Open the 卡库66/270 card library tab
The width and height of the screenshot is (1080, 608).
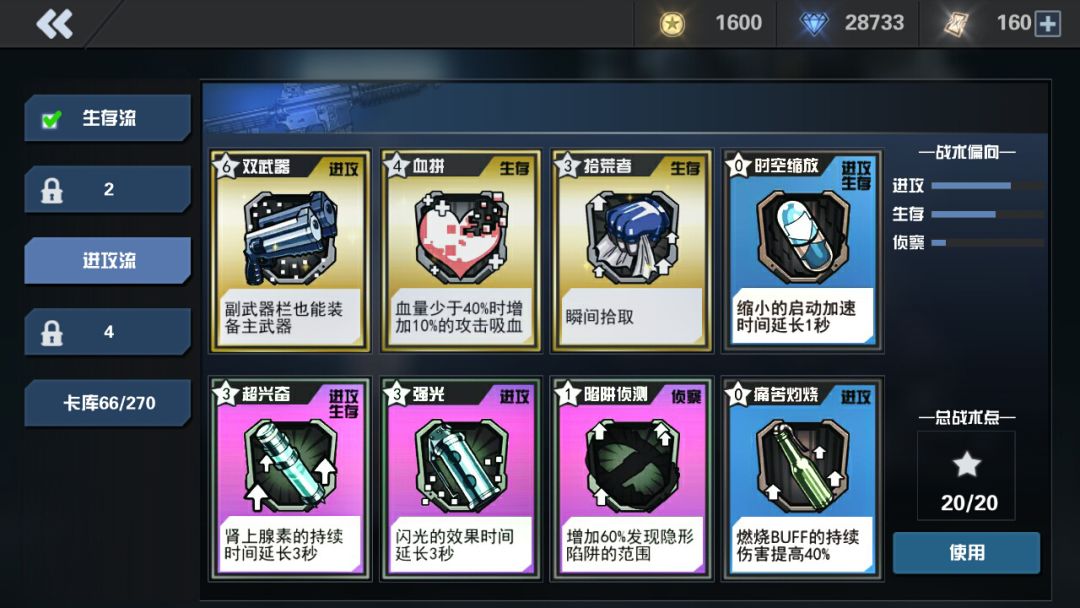[x=107, y=403]
